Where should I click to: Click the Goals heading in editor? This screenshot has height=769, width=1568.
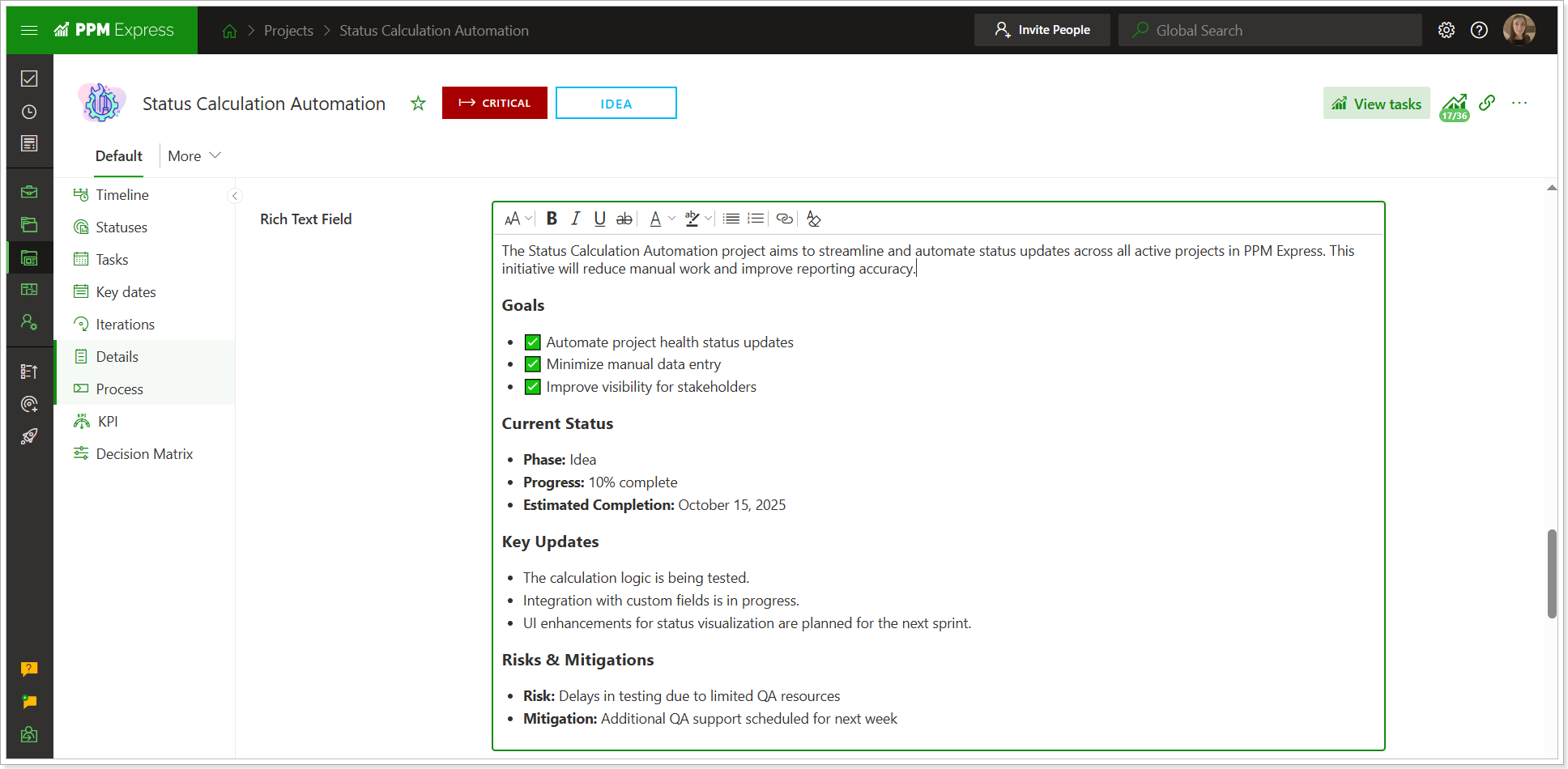click(x=523, y=305)
